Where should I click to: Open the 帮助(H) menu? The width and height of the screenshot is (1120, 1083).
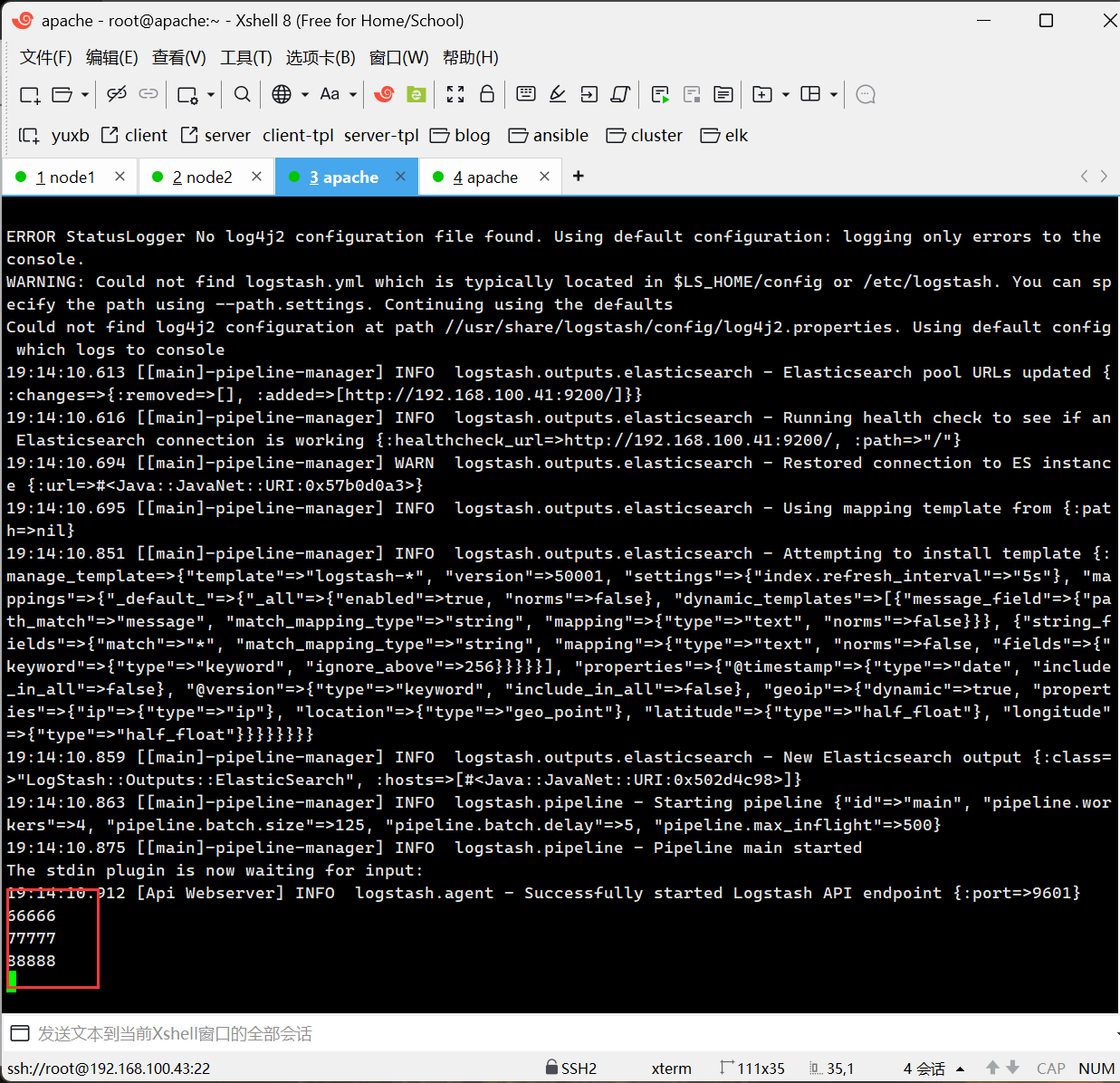tap(471, 58)
